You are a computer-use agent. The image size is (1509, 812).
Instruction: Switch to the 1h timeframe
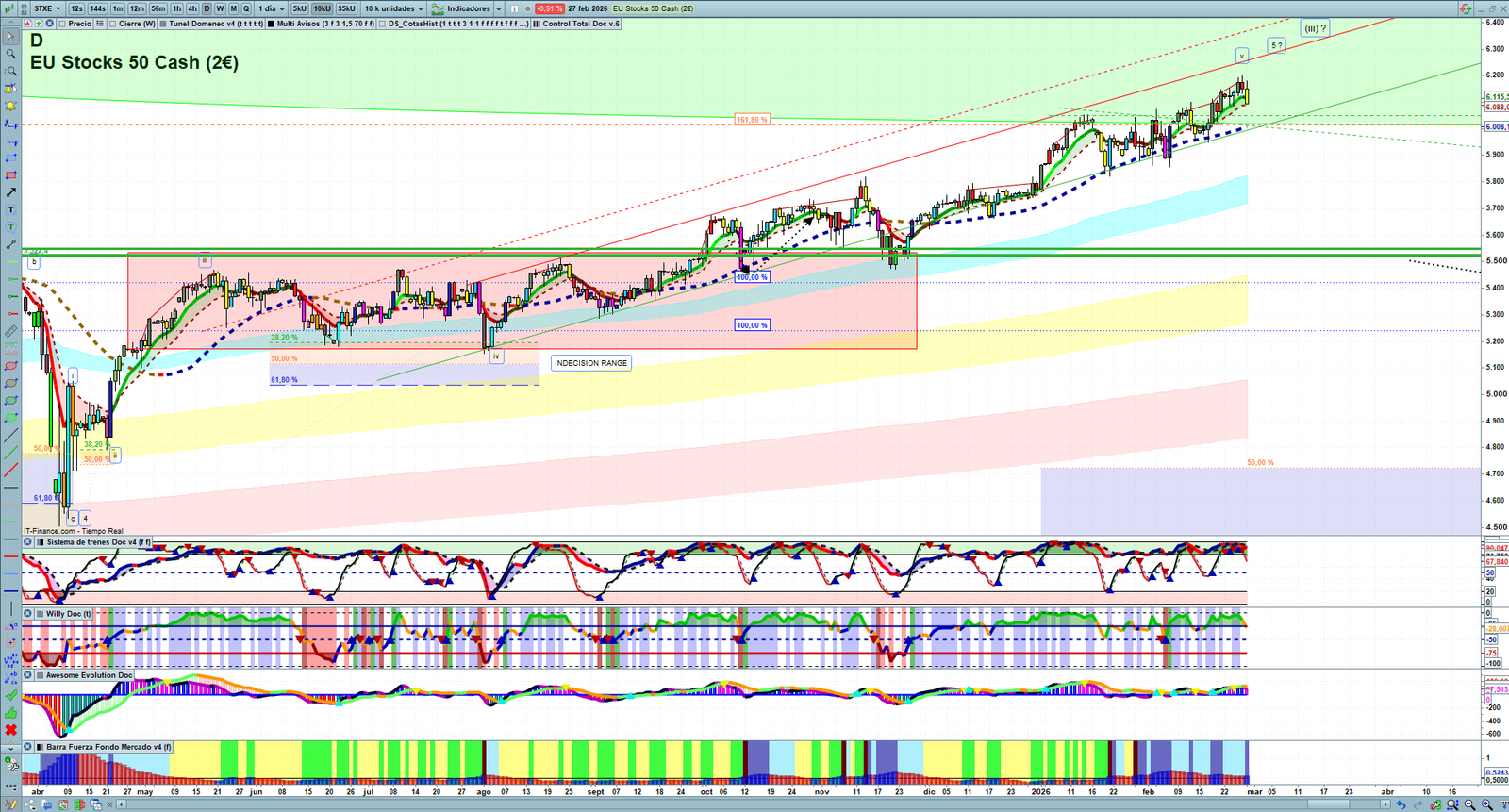point(176,8)
